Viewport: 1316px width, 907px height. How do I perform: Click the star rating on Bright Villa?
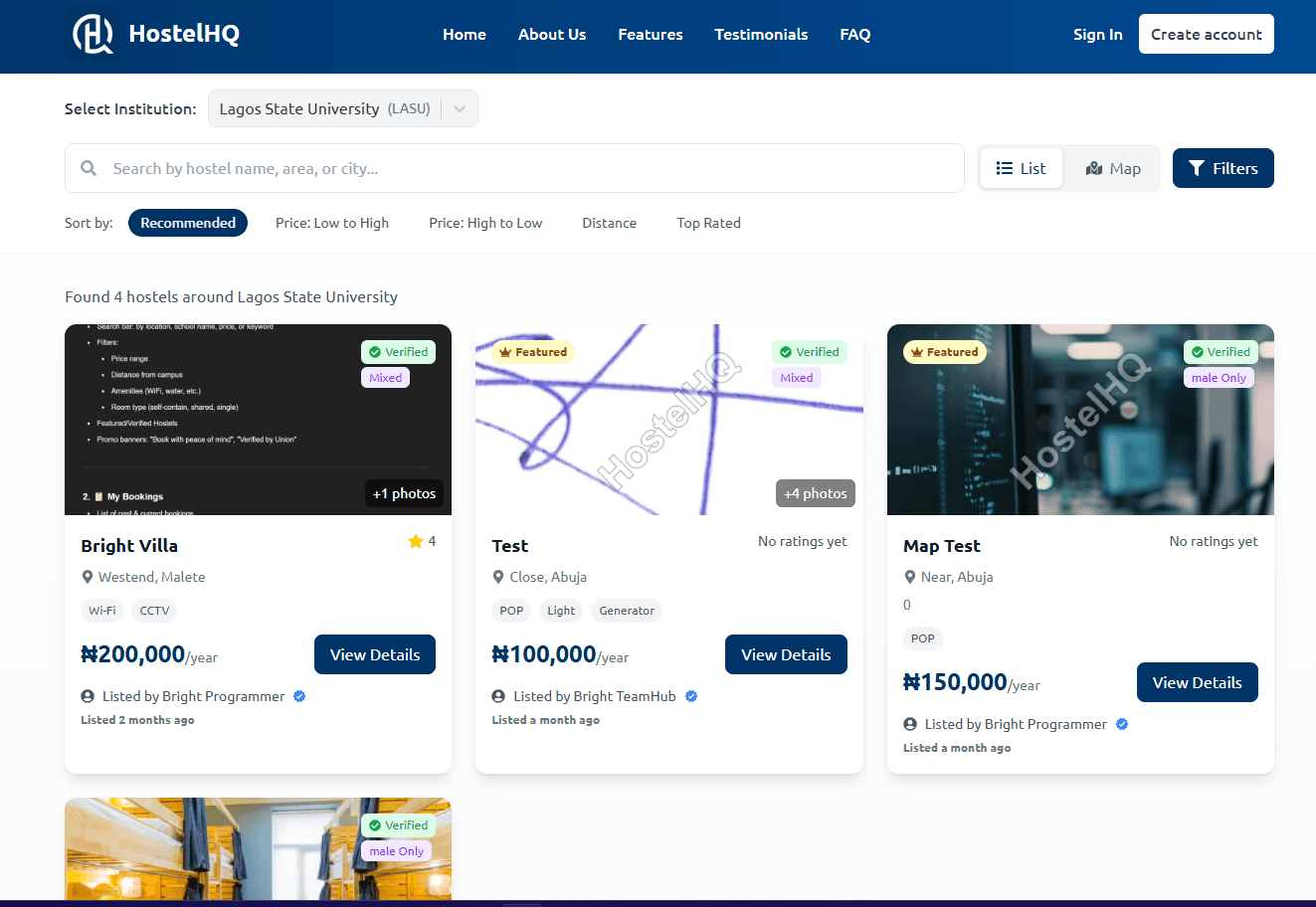416,541
